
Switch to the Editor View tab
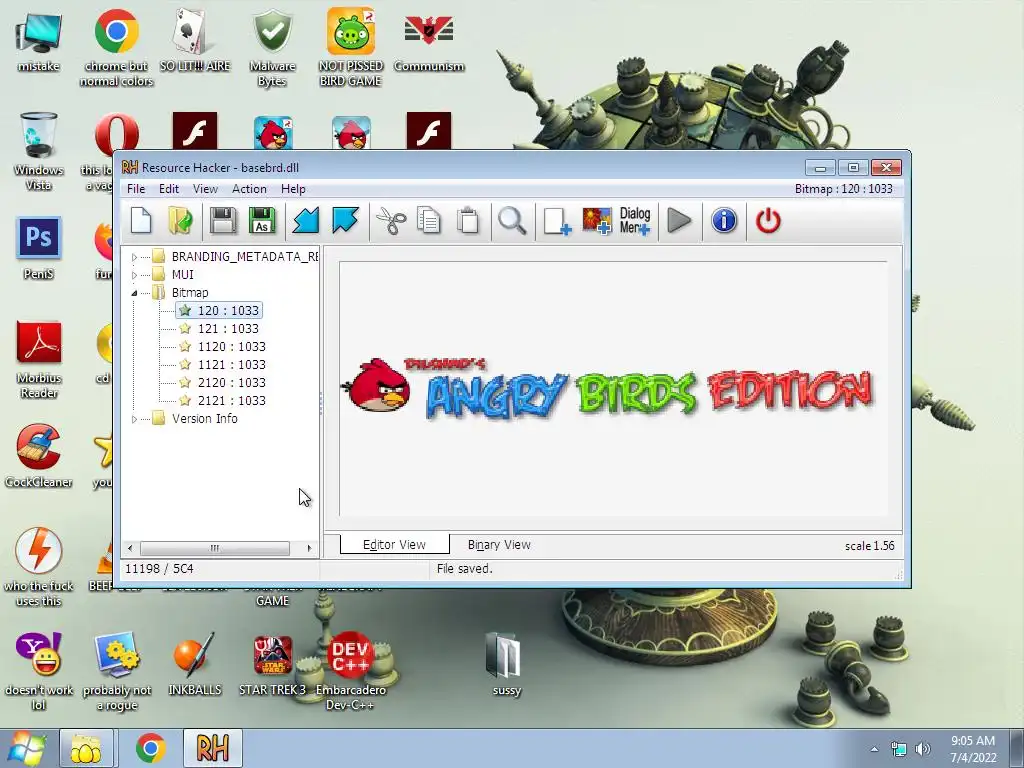coord(394,545)
